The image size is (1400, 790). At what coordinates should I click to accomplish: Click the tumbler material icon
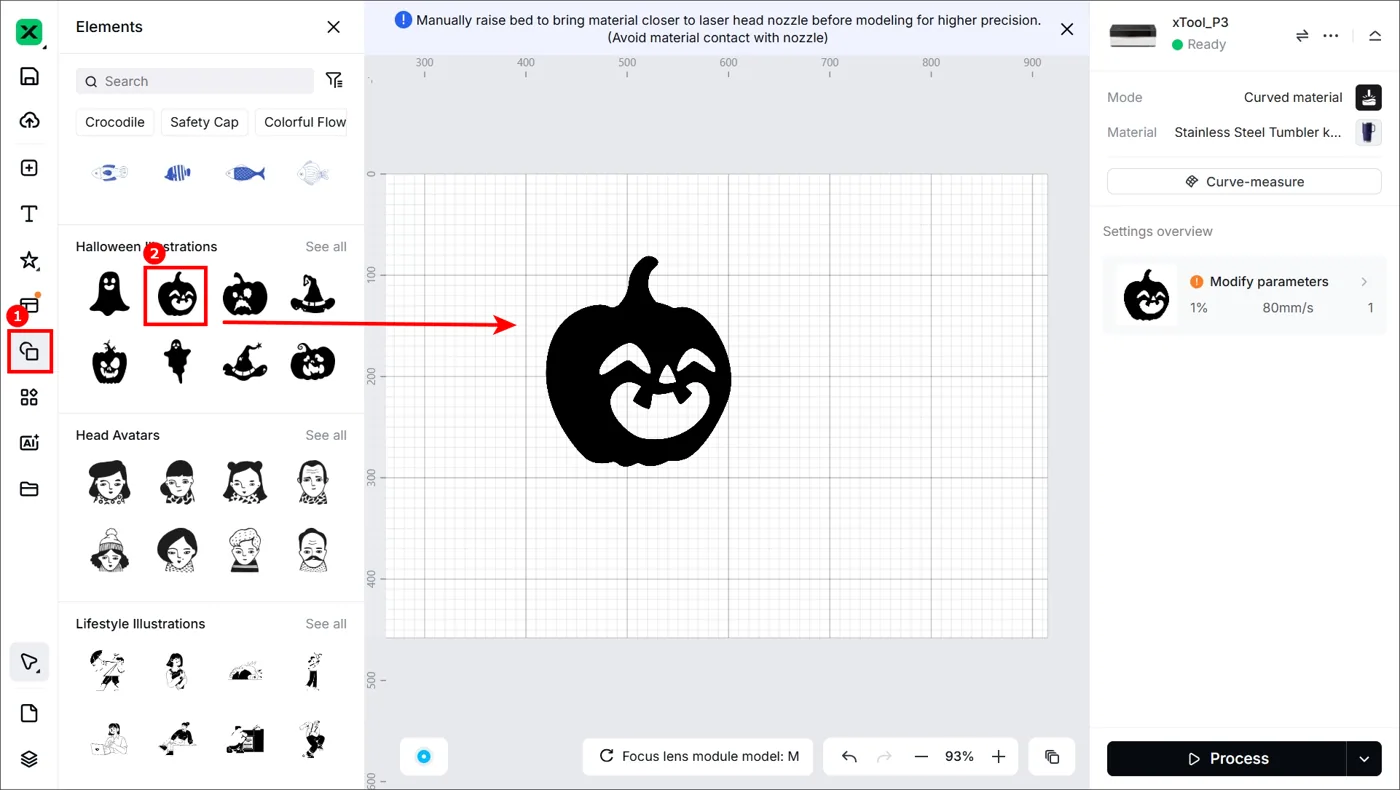1368,132
